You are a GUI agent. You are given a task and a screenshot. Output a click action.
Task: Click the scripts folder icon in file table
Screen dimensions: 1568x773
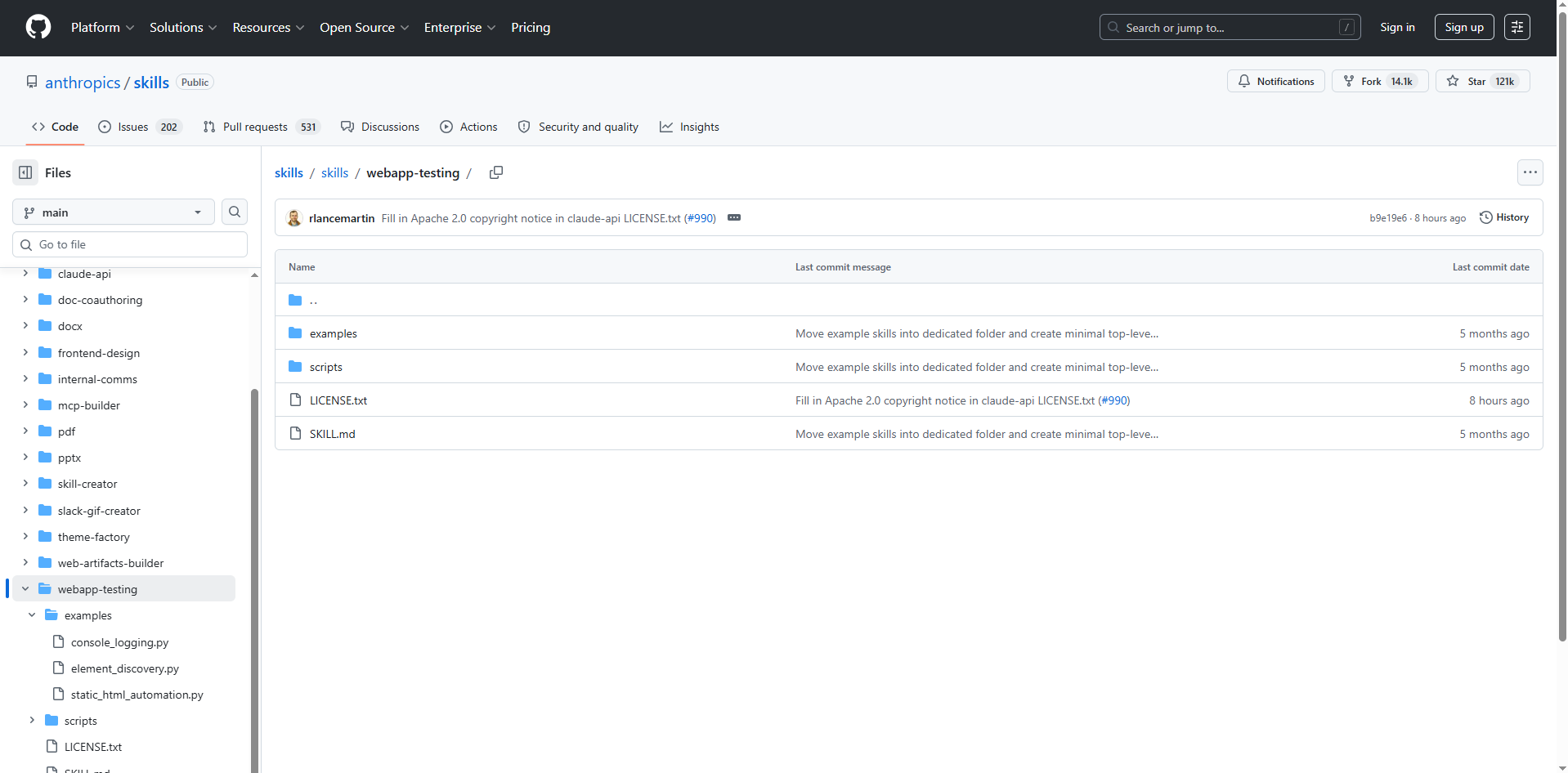coord(295,367)
